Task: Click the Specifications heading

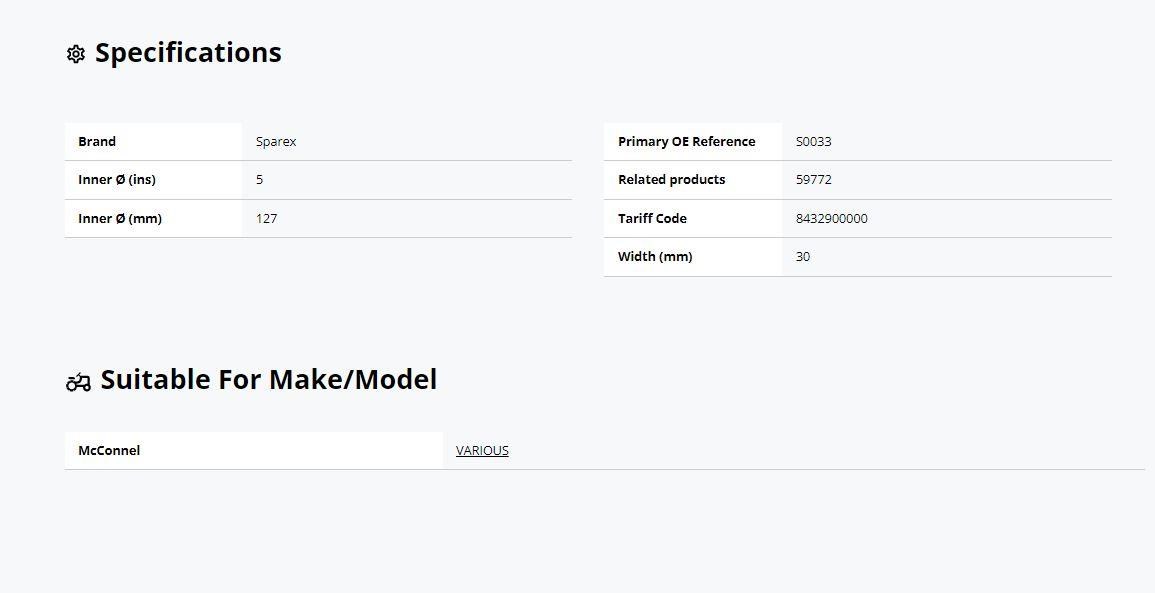Action: pyautogui.click(x=188, y=52)
